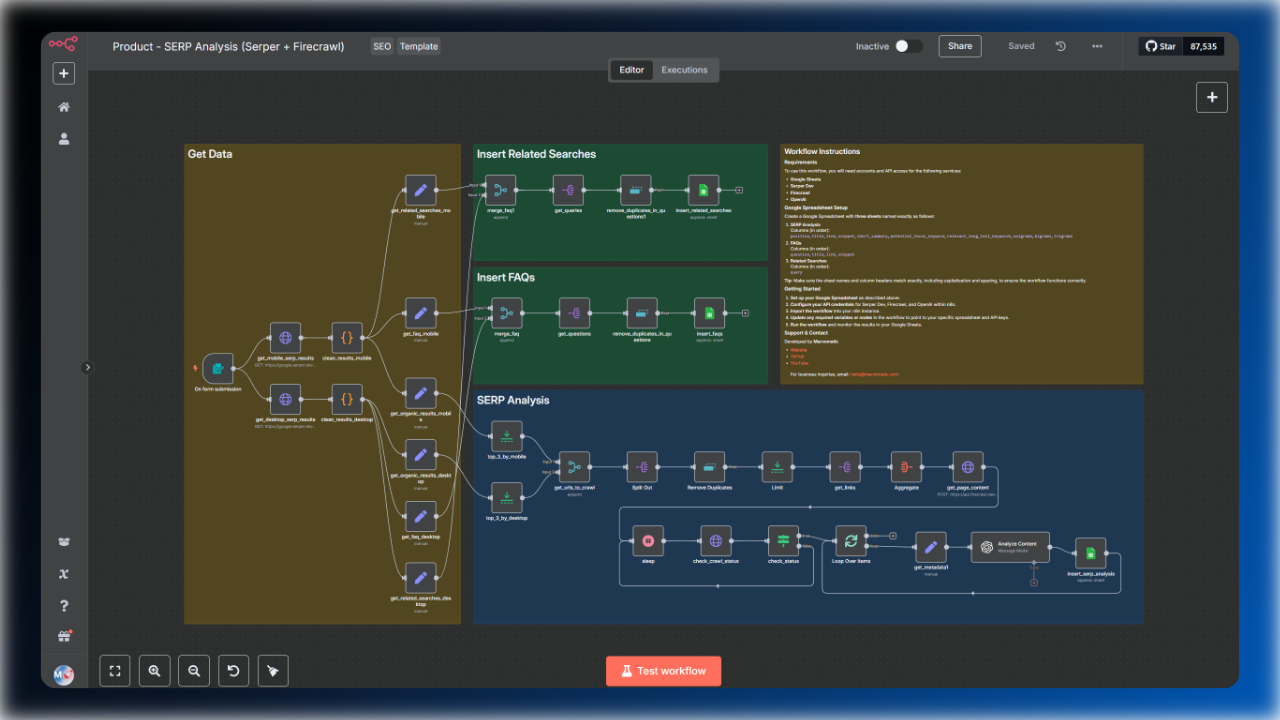This screenshot has height=720, width=1280.
Task: Select the get_queries split node
Action: pyautogui.click(x=568, y=190)
